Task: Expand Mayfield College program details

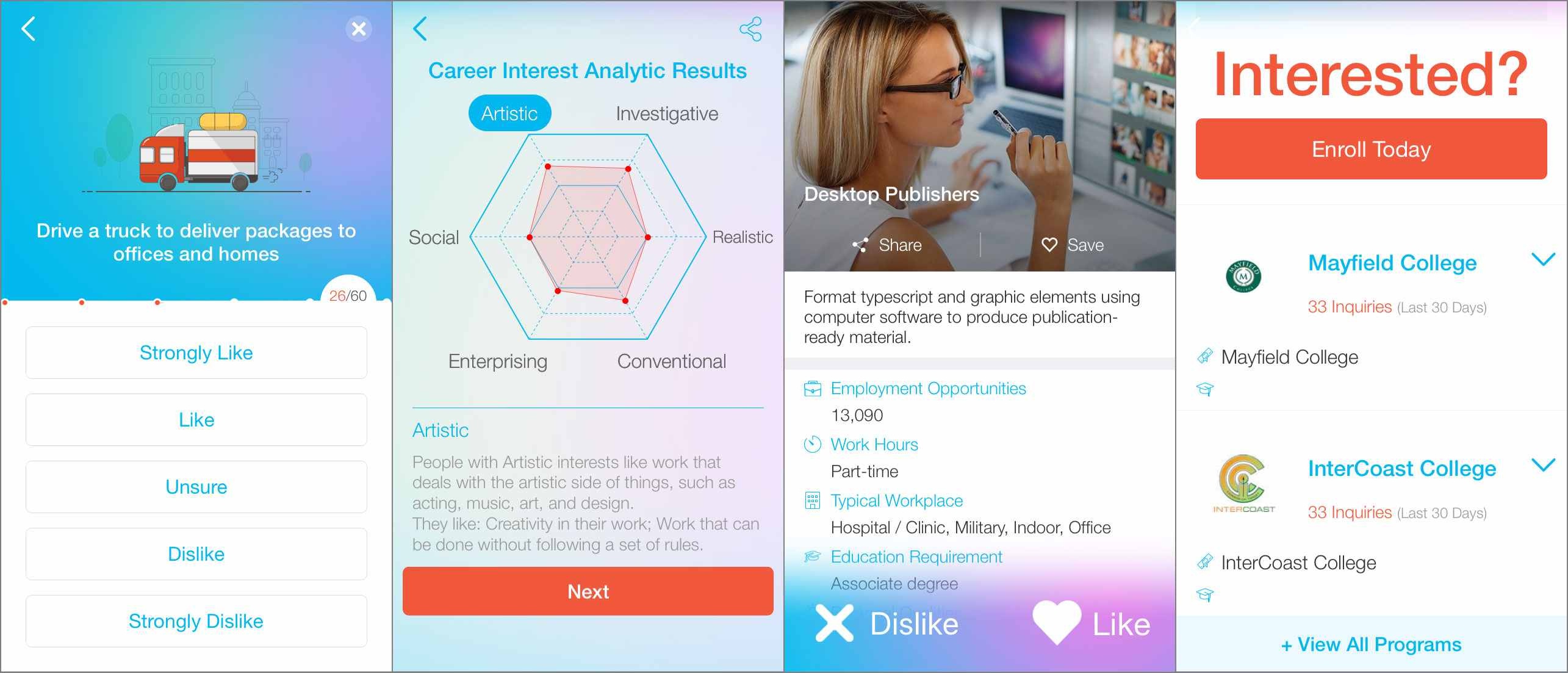Action: coord(1543,262)
